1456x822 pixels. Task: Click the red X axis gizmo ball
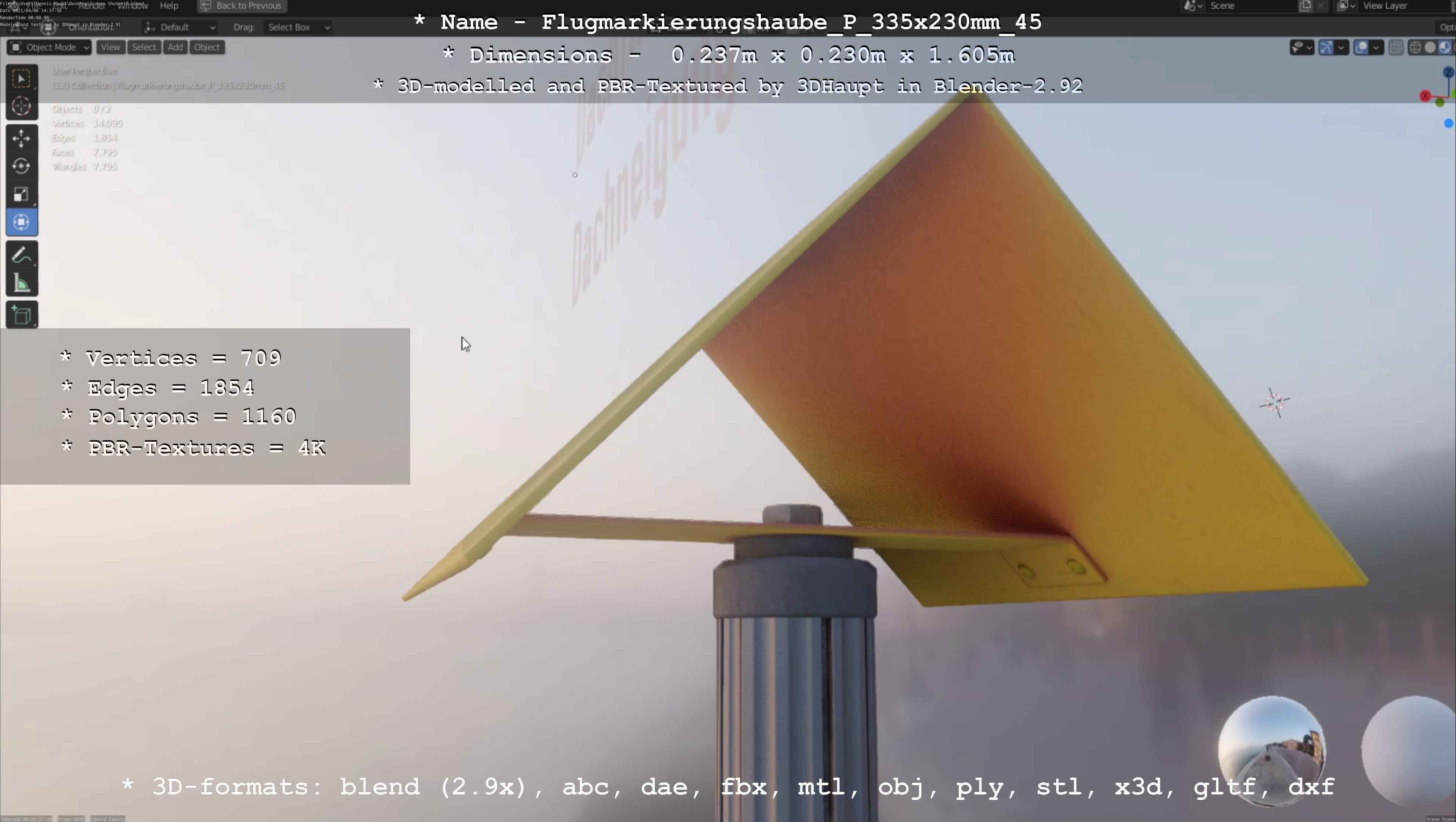[x=1425, y=96]
